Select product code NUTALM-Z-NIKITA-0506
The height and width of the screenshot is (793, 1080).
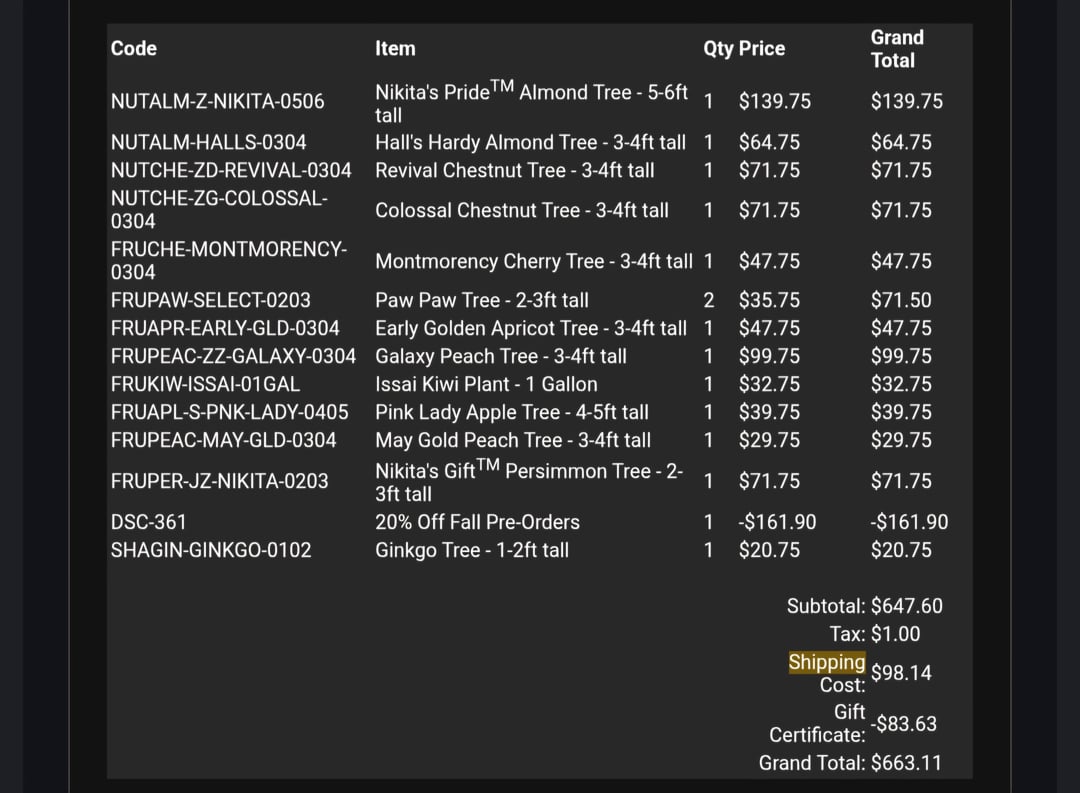(x=217, y=101)
